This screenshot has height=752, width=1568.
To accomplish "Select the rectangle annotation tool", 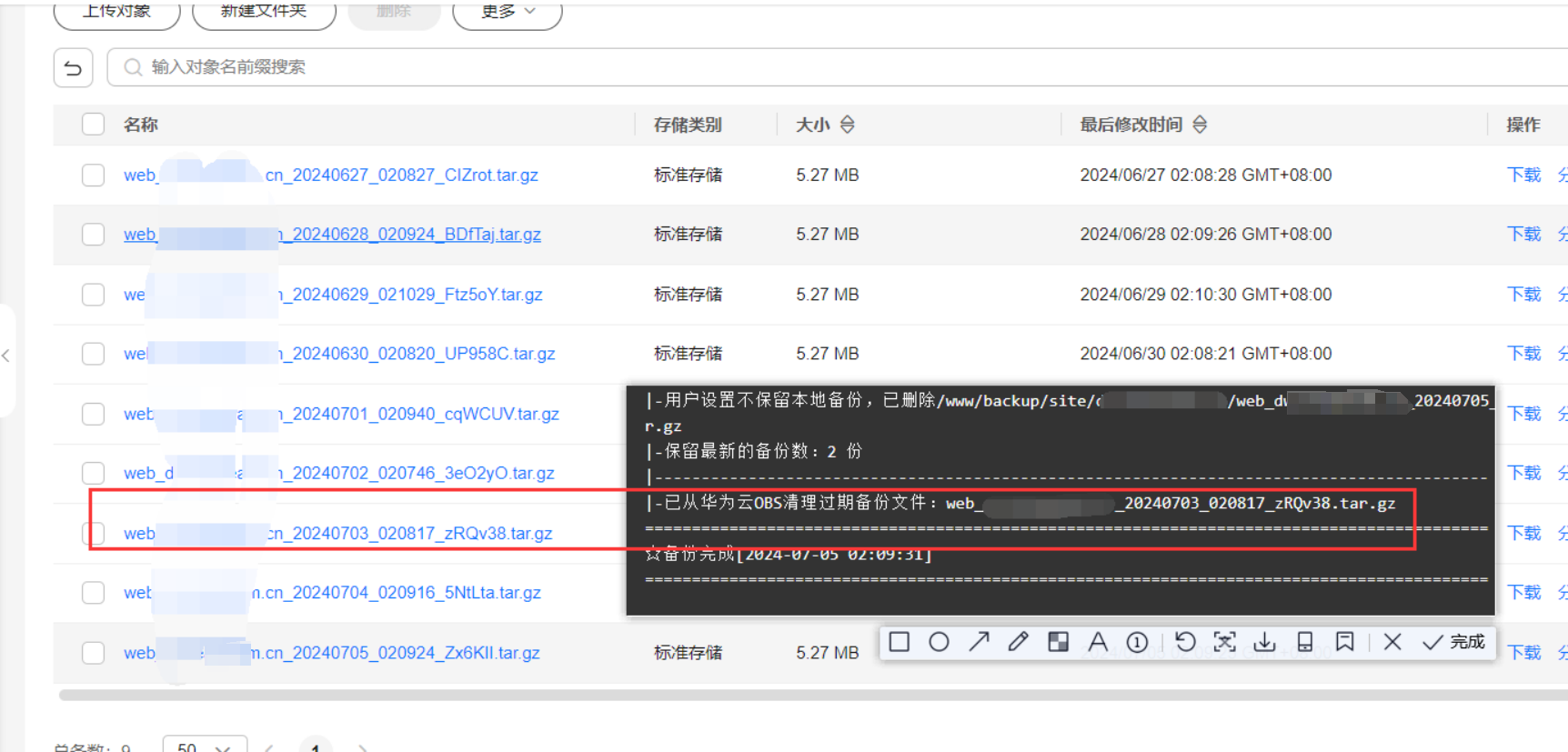I will coord(900,642).
